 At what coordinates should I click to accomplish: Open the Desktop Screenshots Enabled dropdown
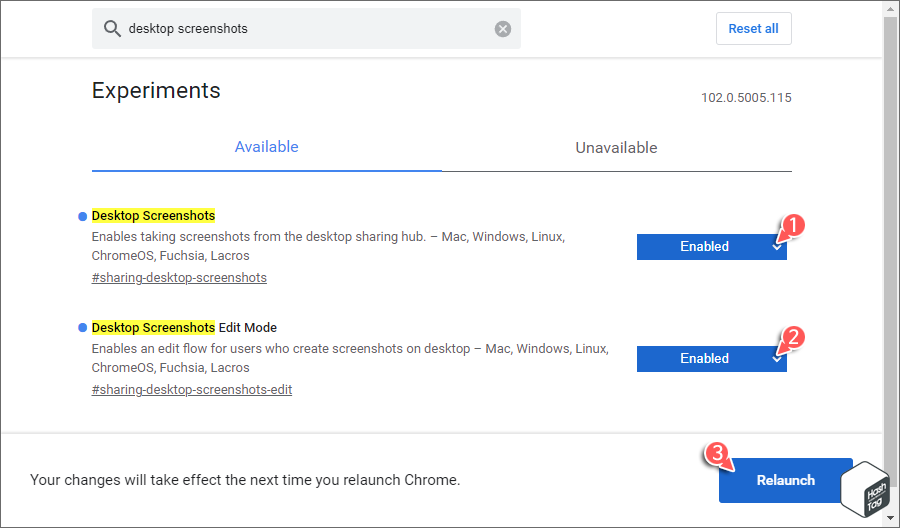coord(711,247)
